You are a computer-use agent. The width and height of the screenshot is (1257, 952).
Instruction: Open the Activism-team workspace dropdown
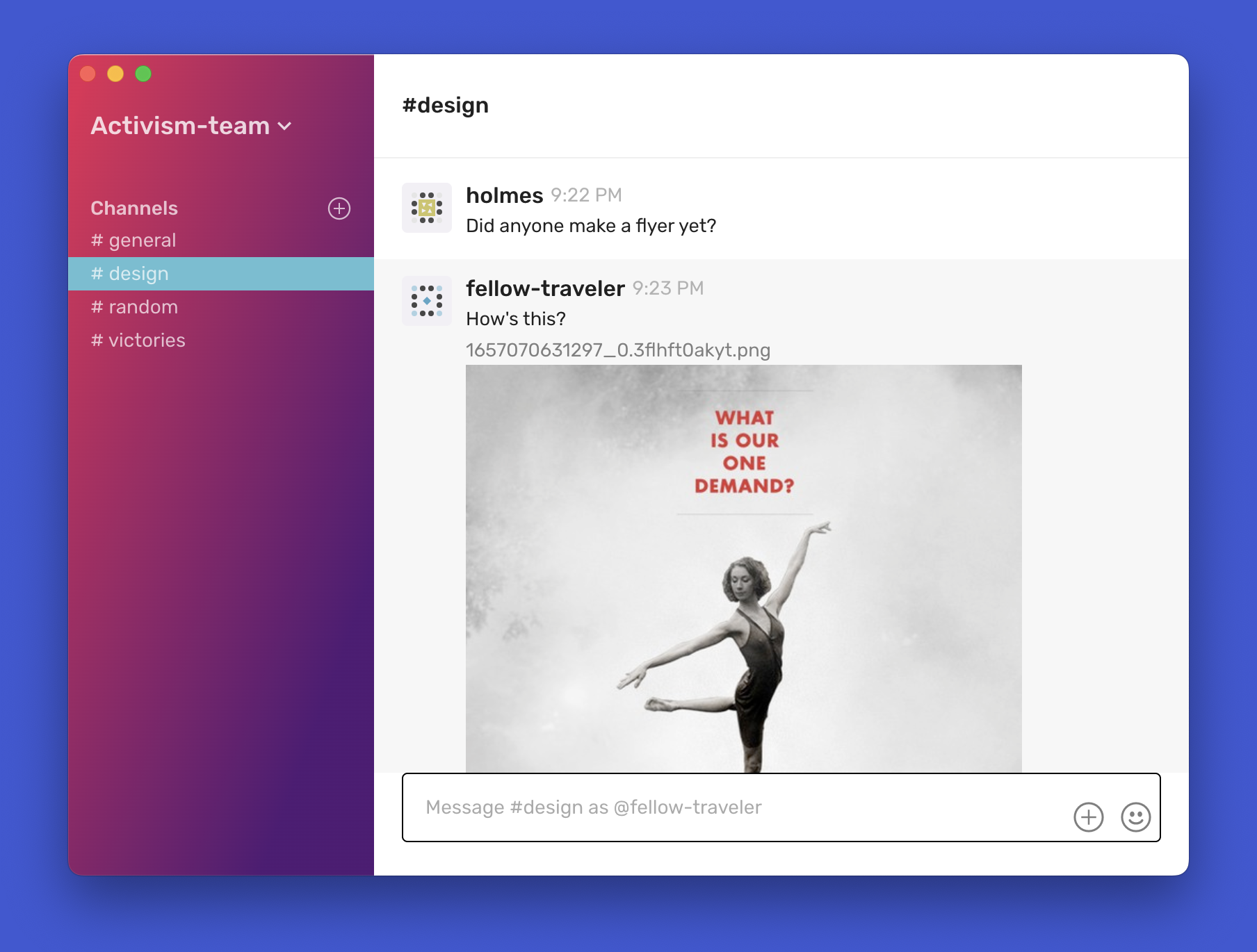point(191,126)
